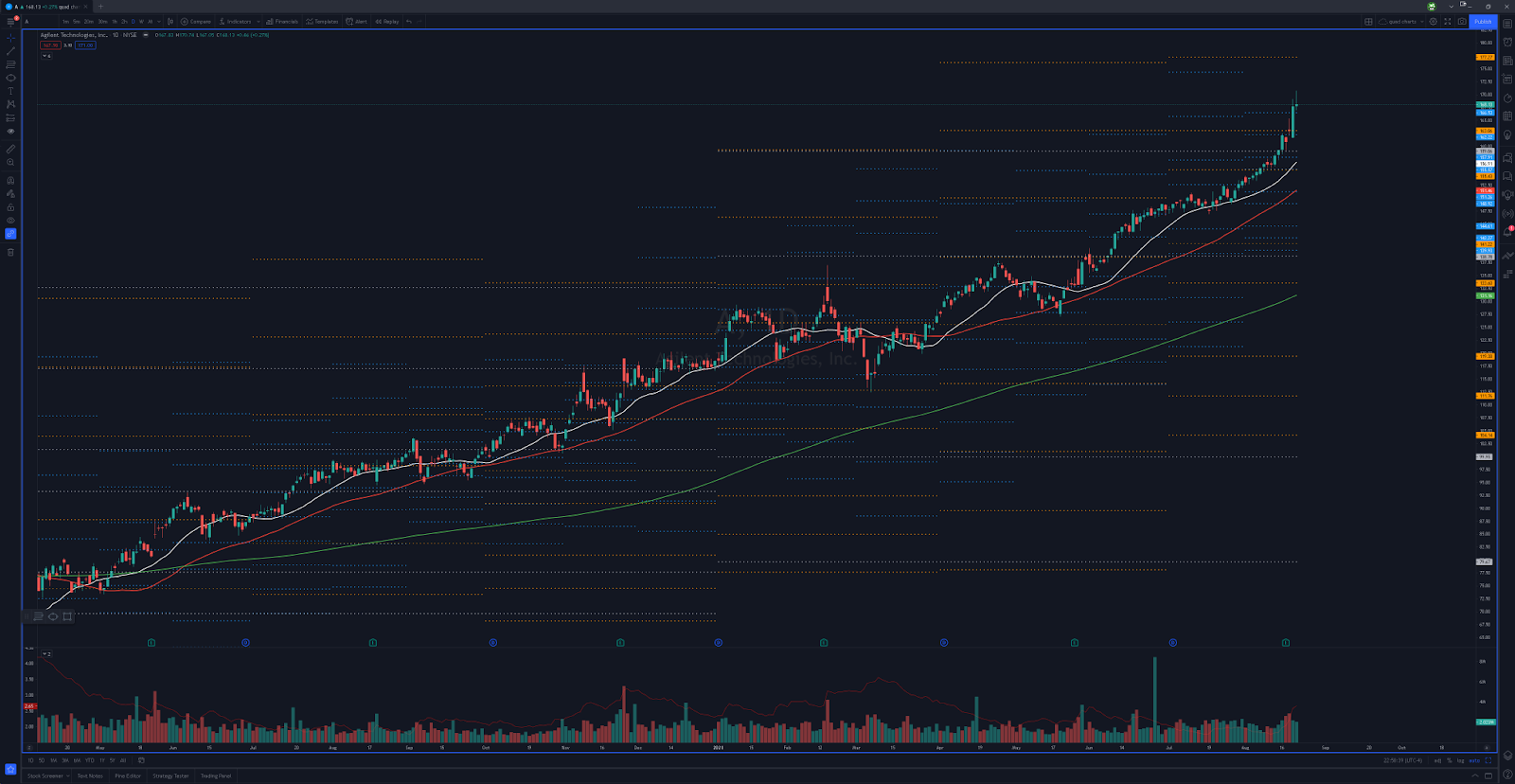Select the trend line drawing tool
This screenshot has height=784, width=1515.
(x=10, y=51)
